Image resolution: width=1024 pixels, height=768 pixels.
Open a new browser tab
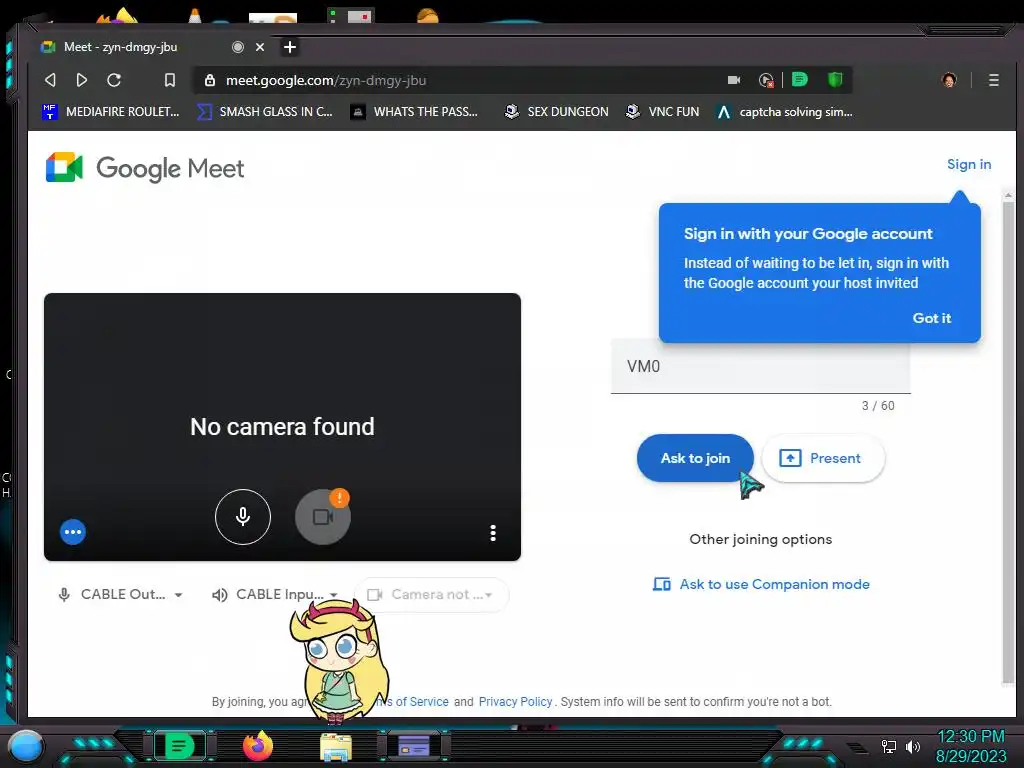(x=290, y=47)
